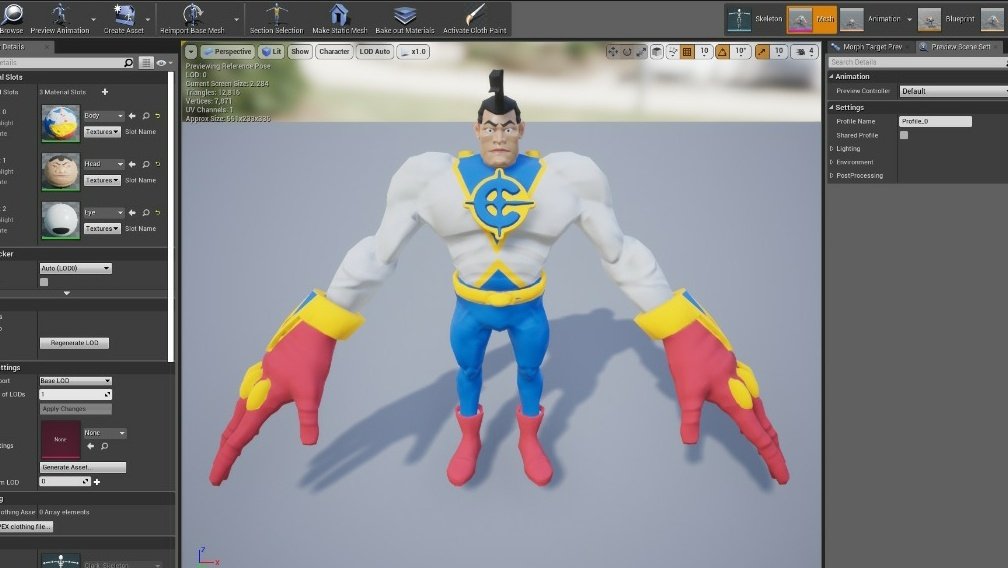The height and width of the screenshot is (568, 1008).
Task: Browse to Eye material with magnifier icon
Action: coord(146,212)
